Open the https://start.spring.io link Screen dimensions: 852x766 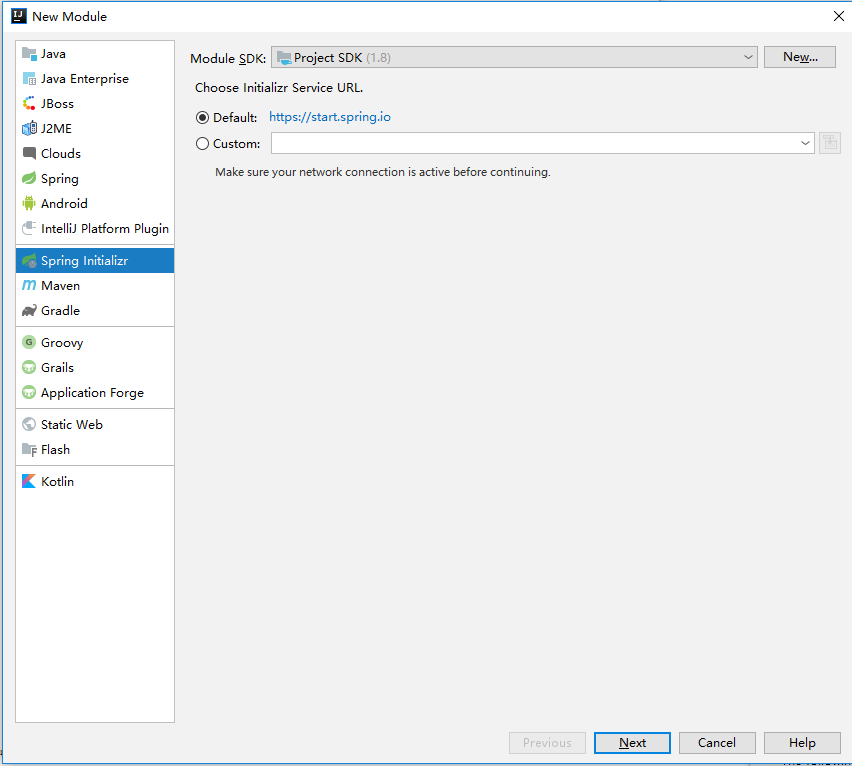pos(330,117)
